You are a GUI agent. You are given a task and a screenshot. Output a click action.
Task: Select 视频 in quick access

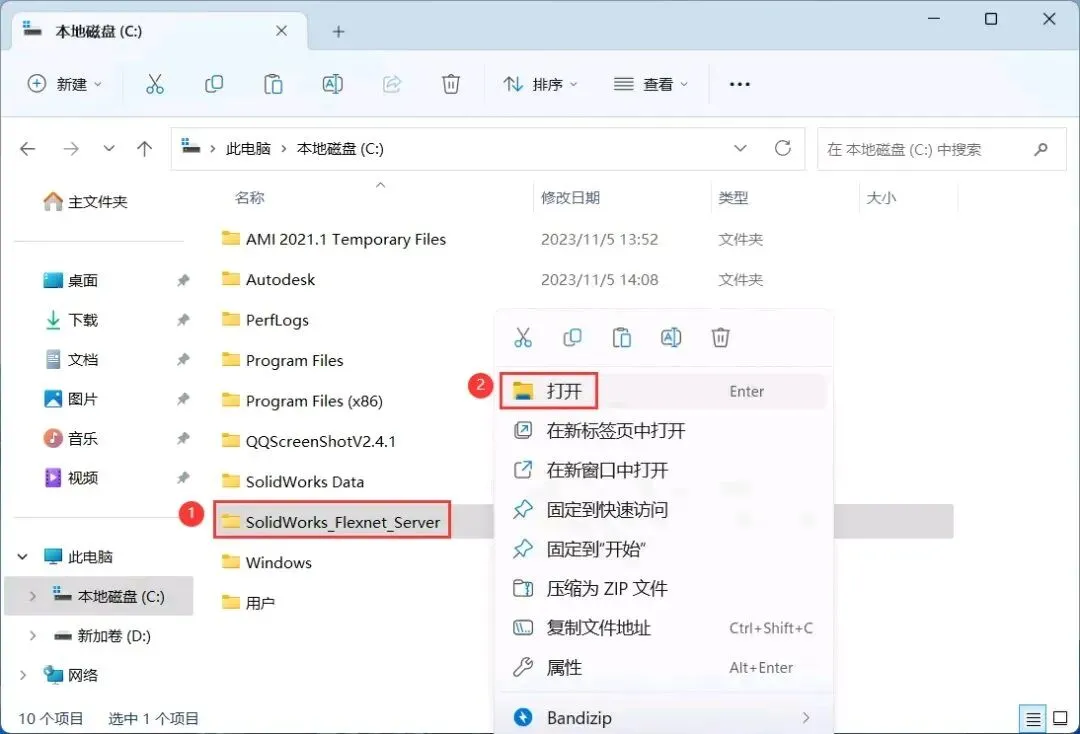tap(71, 478)
